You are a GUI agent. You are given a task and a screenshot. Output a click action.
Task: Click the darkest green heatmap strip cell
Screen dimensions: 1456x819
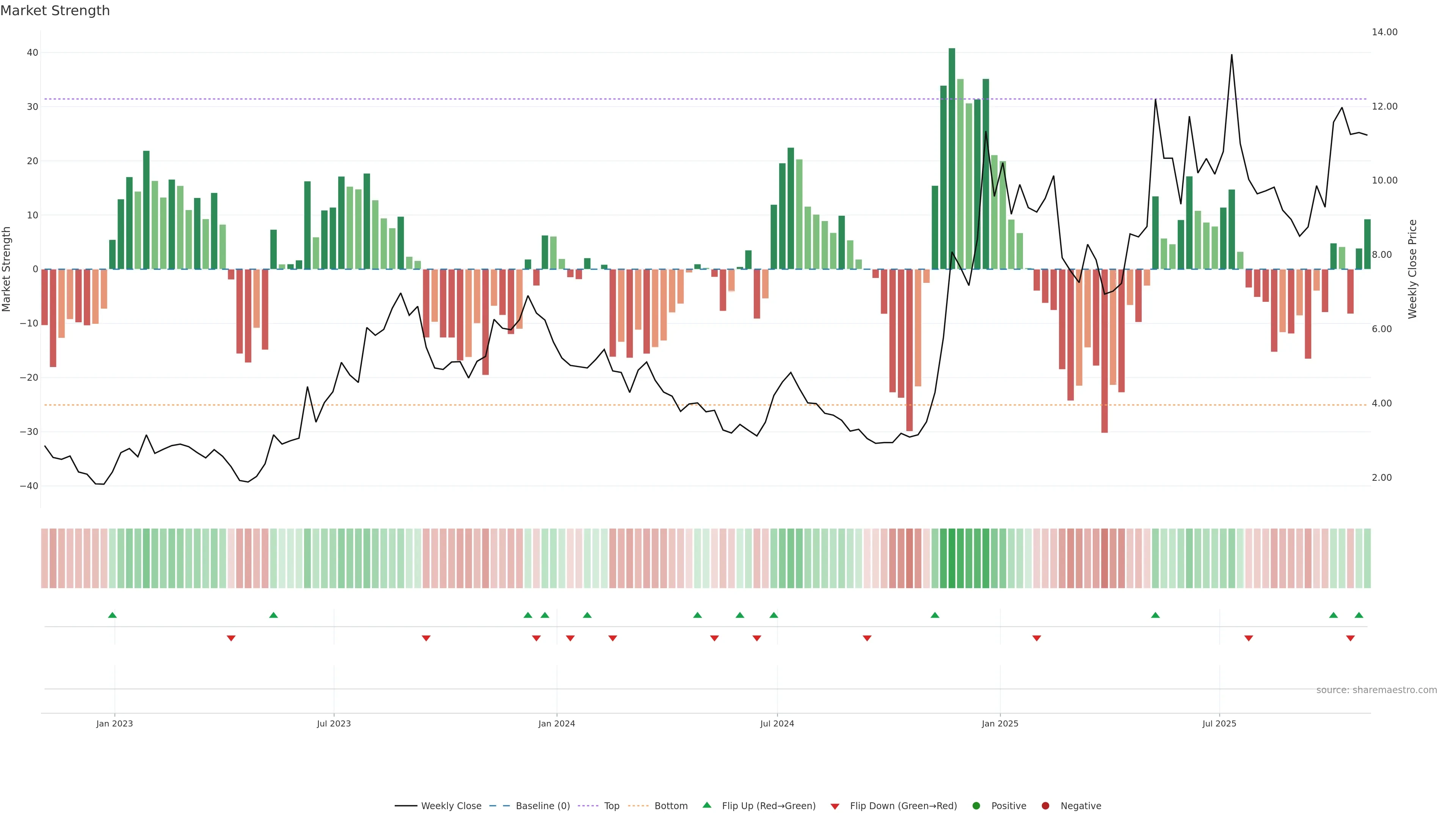pos(952,559)
